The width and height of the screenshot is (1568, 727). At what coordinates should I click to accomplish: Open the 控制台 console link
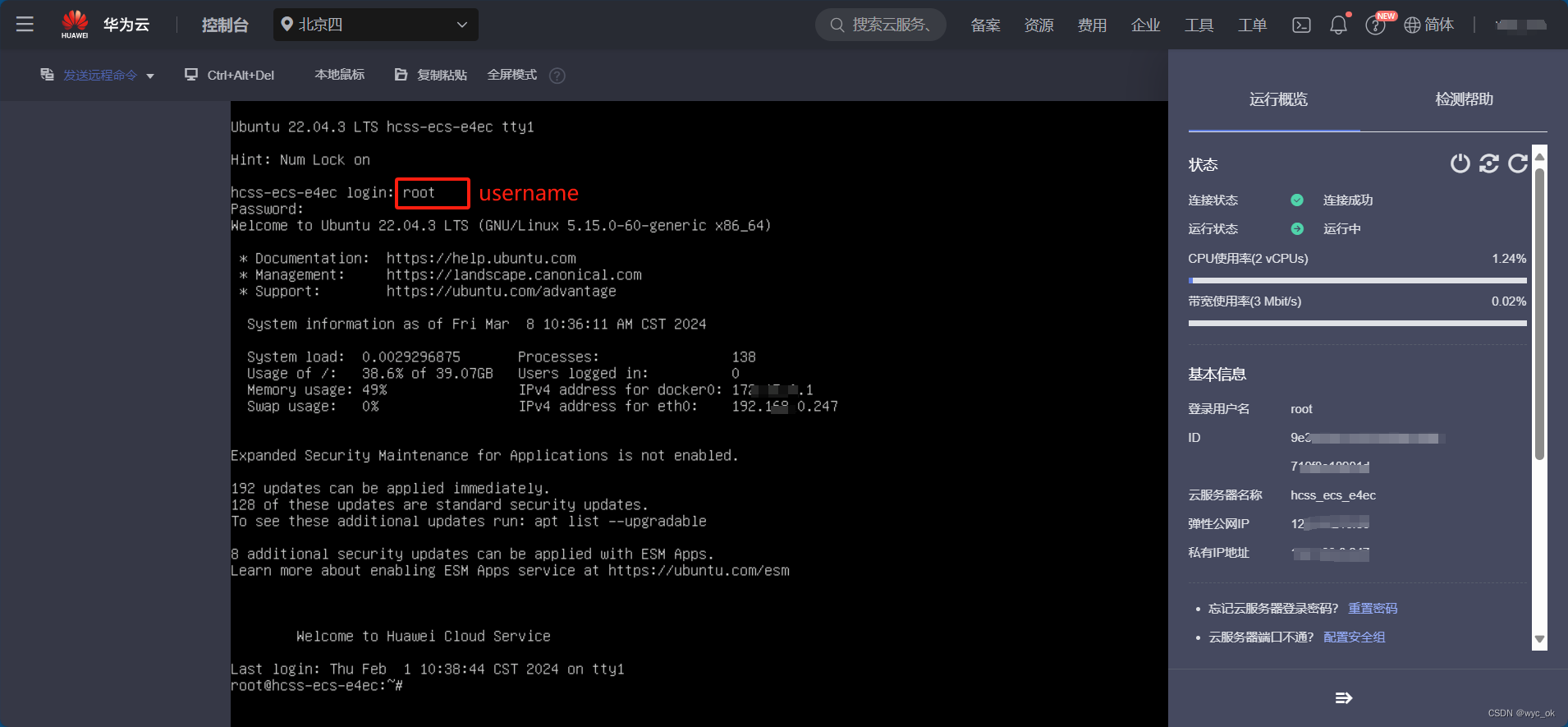coord(225,25)
